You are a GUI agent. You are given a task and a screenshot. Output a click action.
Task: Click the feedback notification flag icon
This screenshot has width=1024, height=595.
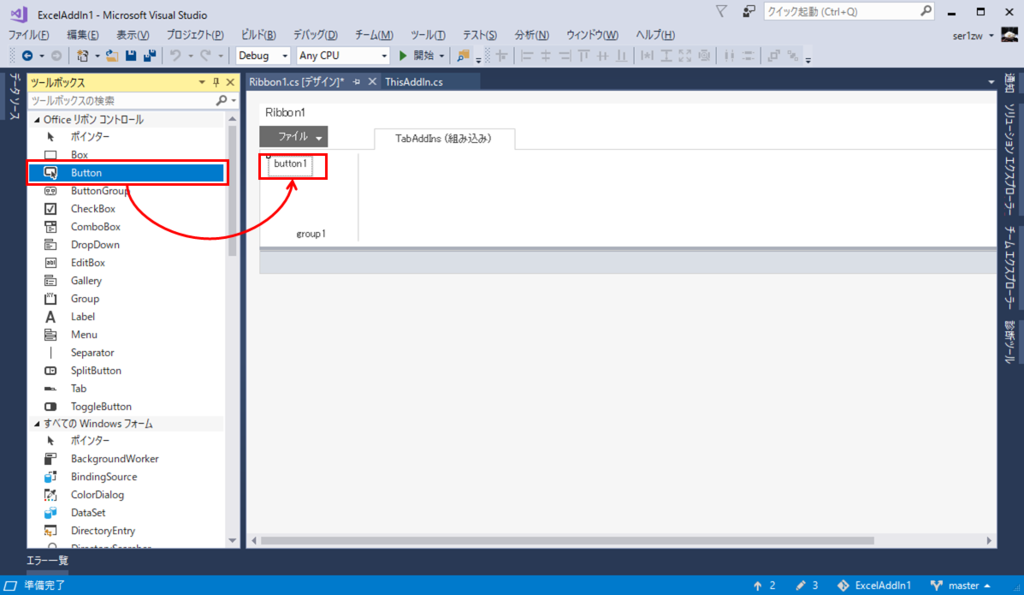coord(721,12)
